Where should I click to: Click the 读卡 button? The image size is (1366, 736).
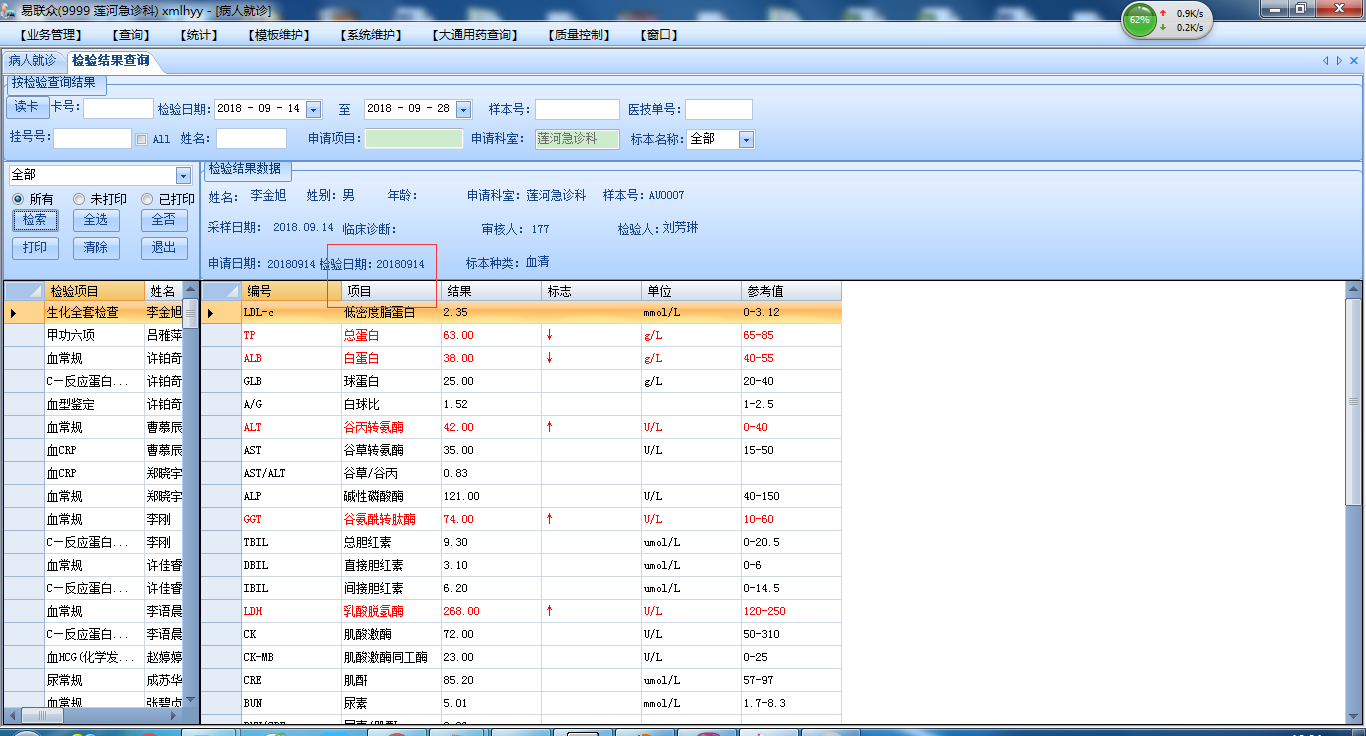(x=26, y=107)
